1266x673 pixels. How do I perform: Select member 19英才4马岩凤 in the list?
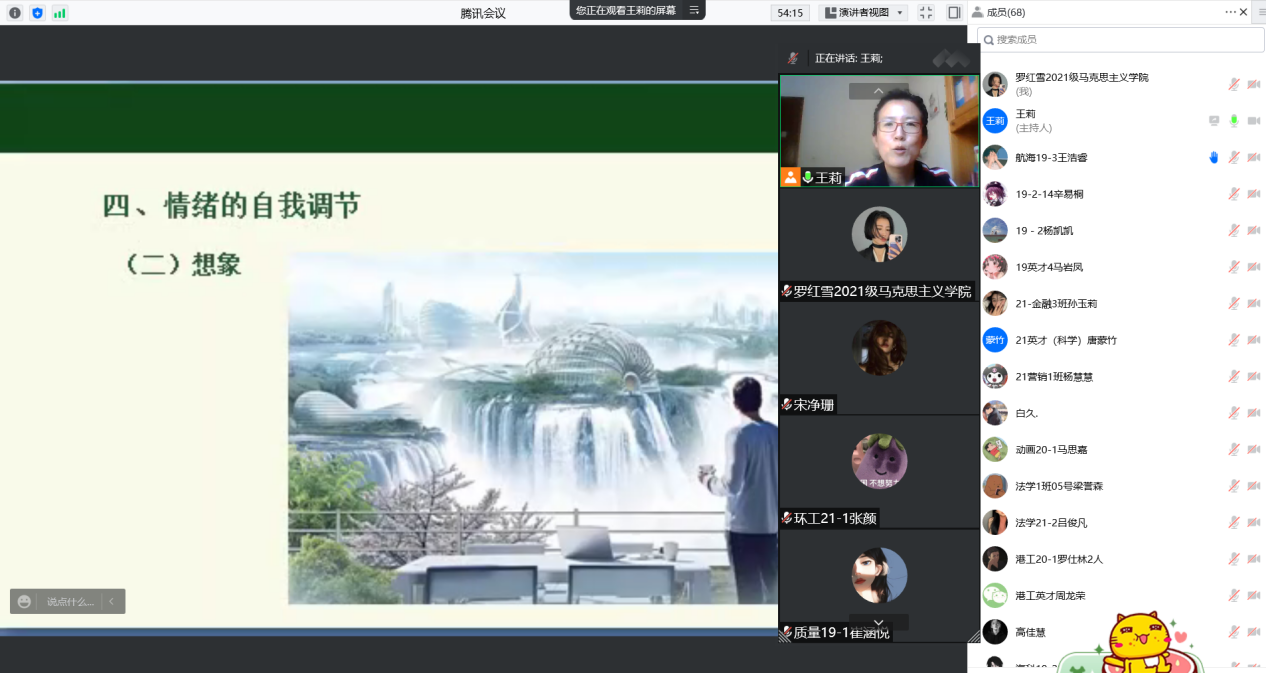(x=1049, y=267)
